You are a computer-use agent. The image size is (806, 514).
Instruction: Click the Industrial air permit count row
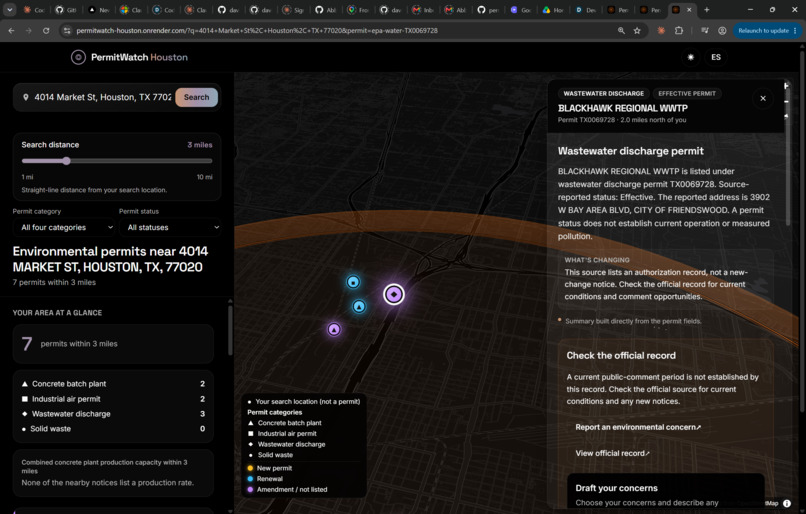113,399
